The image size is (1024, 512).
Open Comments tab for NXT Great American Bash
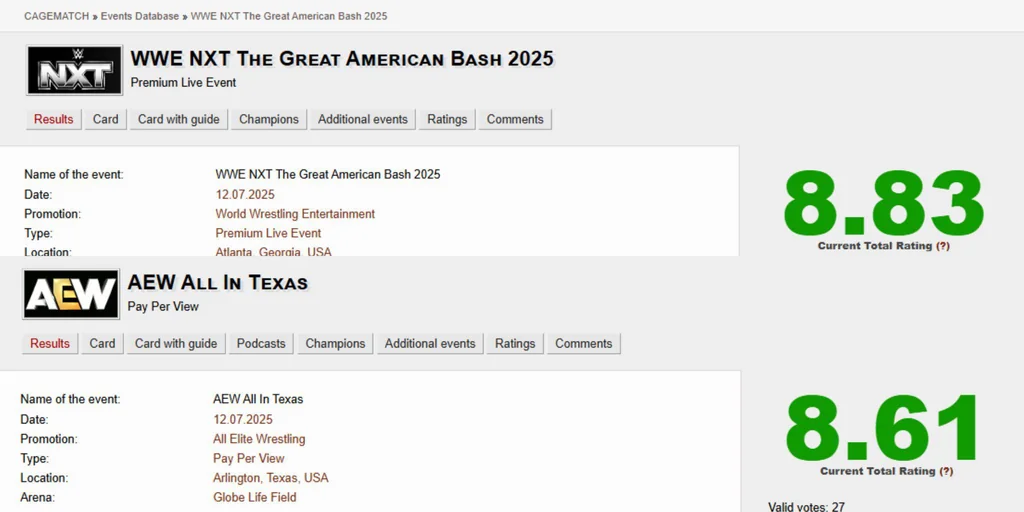515,120
